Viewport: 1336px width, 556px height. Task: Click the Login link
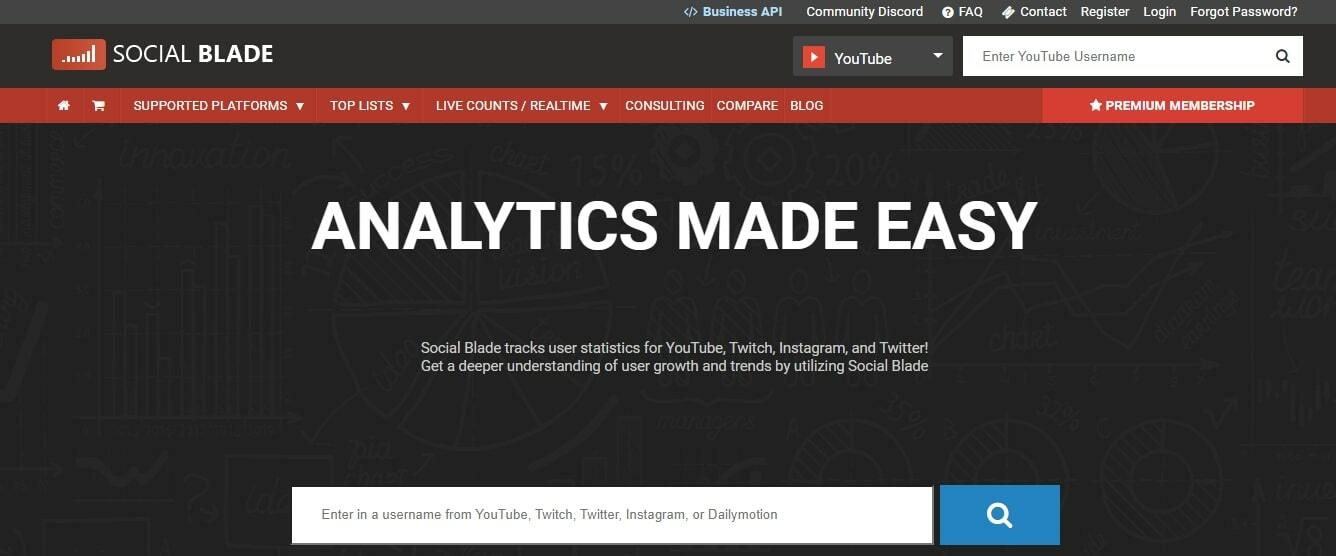(x=1160, y=12)
